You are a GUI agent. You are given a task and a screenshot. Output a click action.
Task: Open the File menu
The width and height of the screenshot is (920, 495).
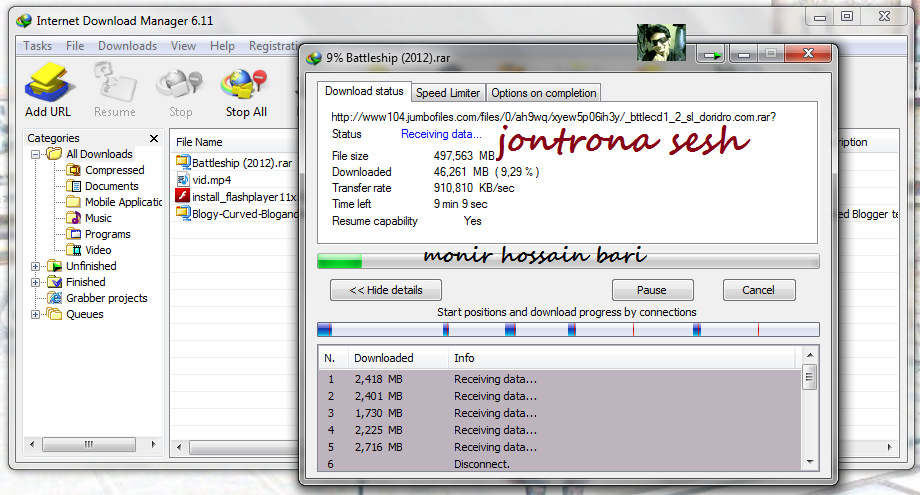tap(75, 46)
